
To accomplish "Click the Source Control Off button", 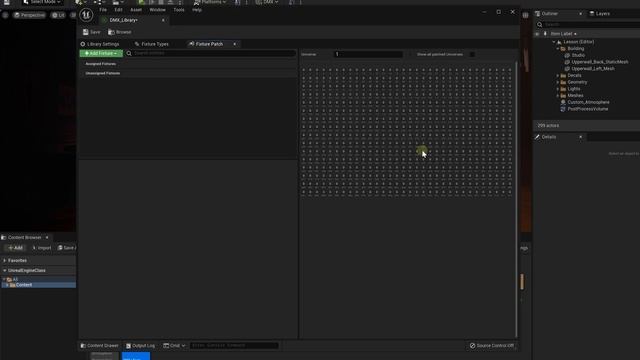I will (492, 346).
